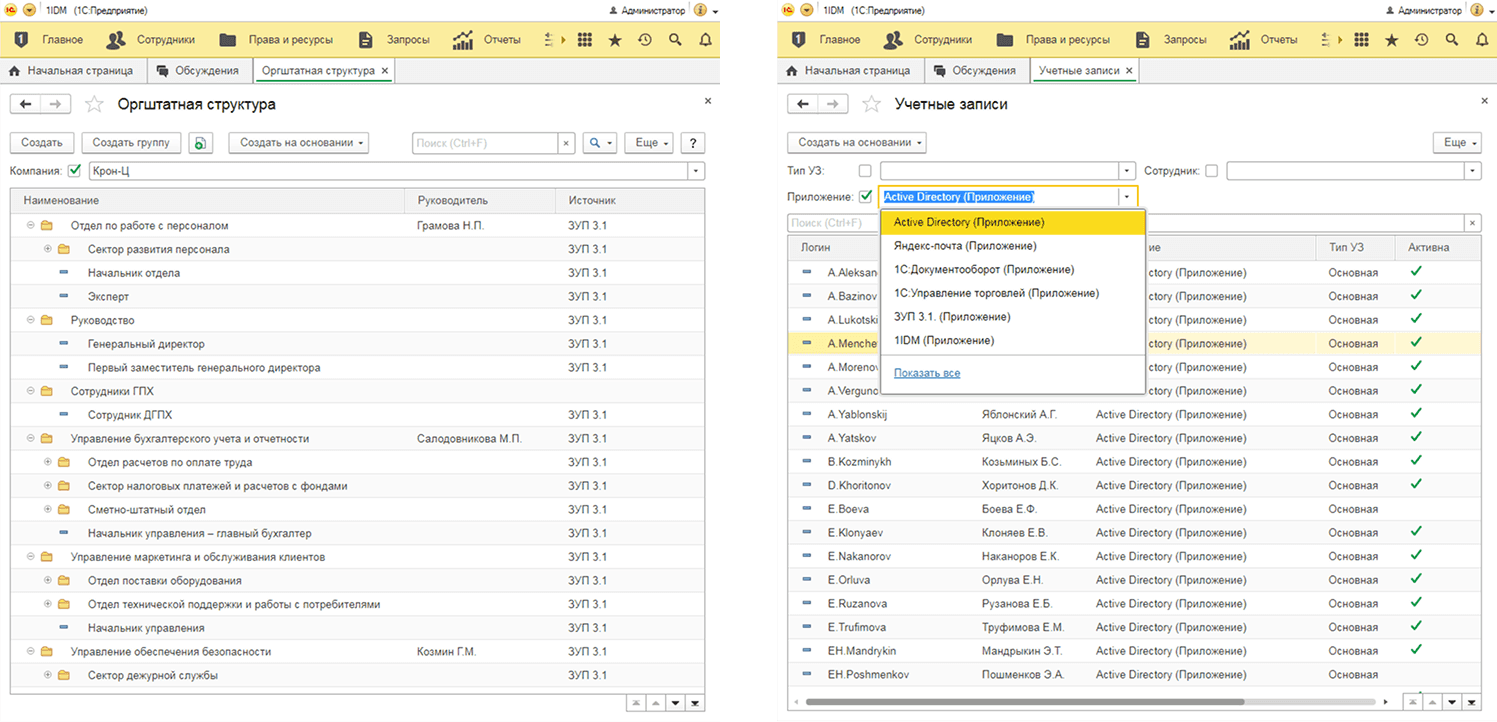Select ЗУП 3.1. (Приложение) from the dropdown list
This screenshot has width=1497, height=722.
[x=1012, y=317]
